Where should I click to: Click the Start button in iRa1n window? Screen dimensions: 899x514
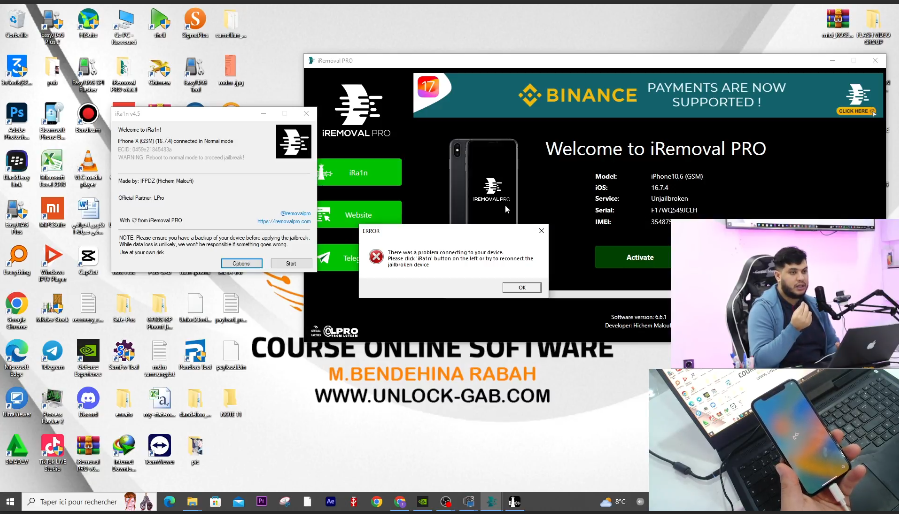(x=291, y=263)
